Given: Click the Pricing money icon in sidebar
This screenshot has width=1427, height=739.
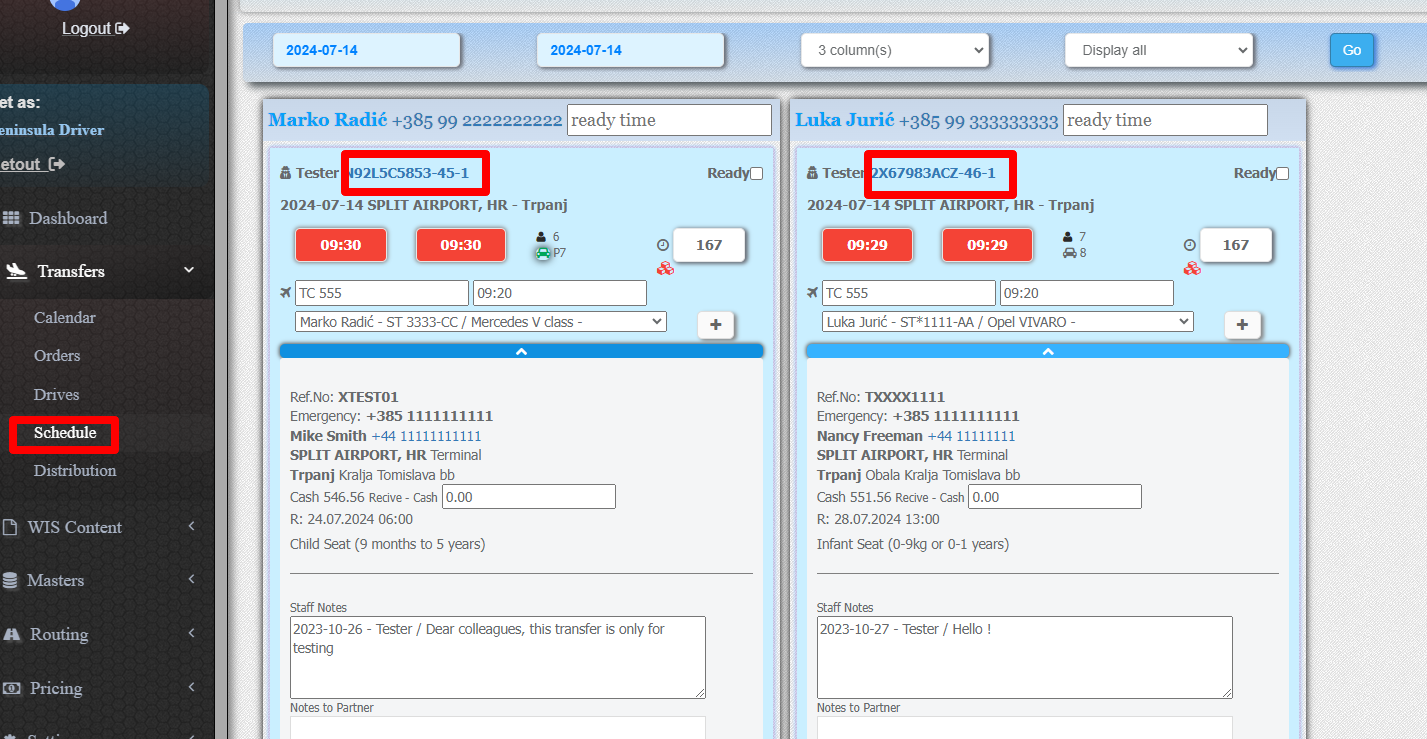Looking at the screenshot, I should pos(12,688).
